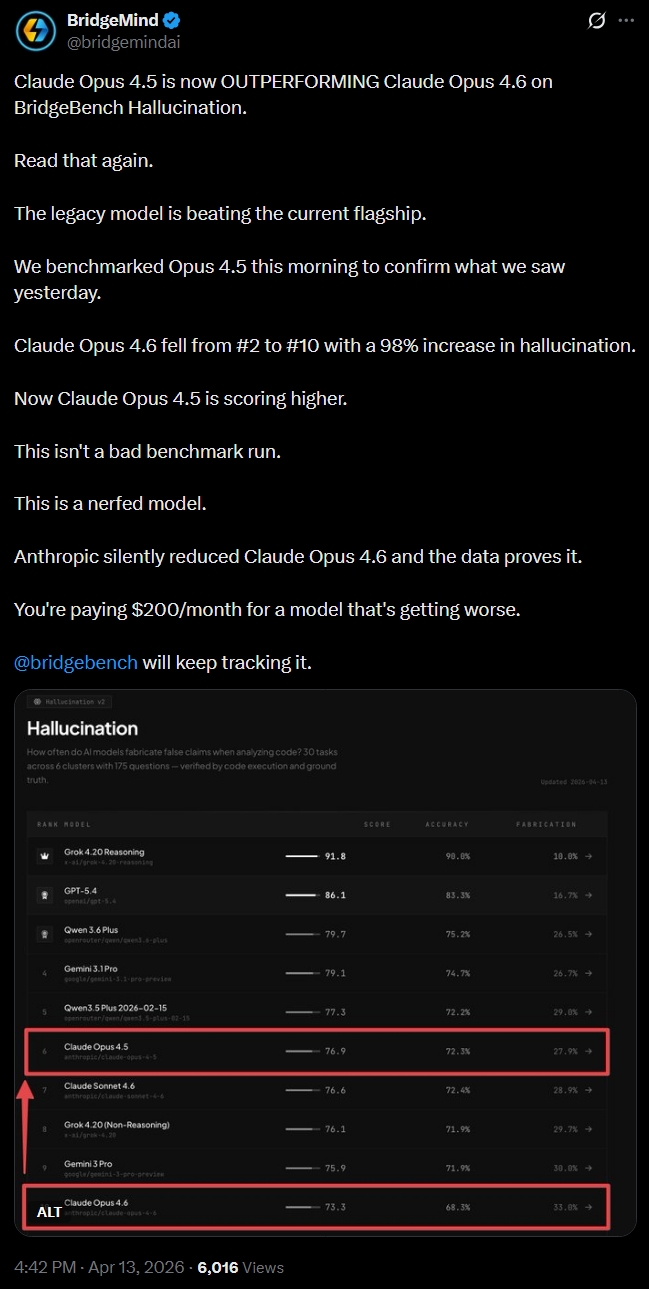Open the 4:42 PM Apr 13, 2026 timestamp
This screenshot has height=1289, width=649.
(99, 1267)
